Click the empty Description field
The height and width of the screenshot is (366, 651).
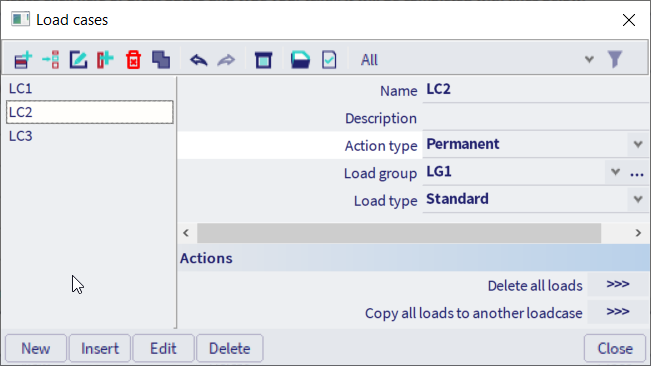536,118
